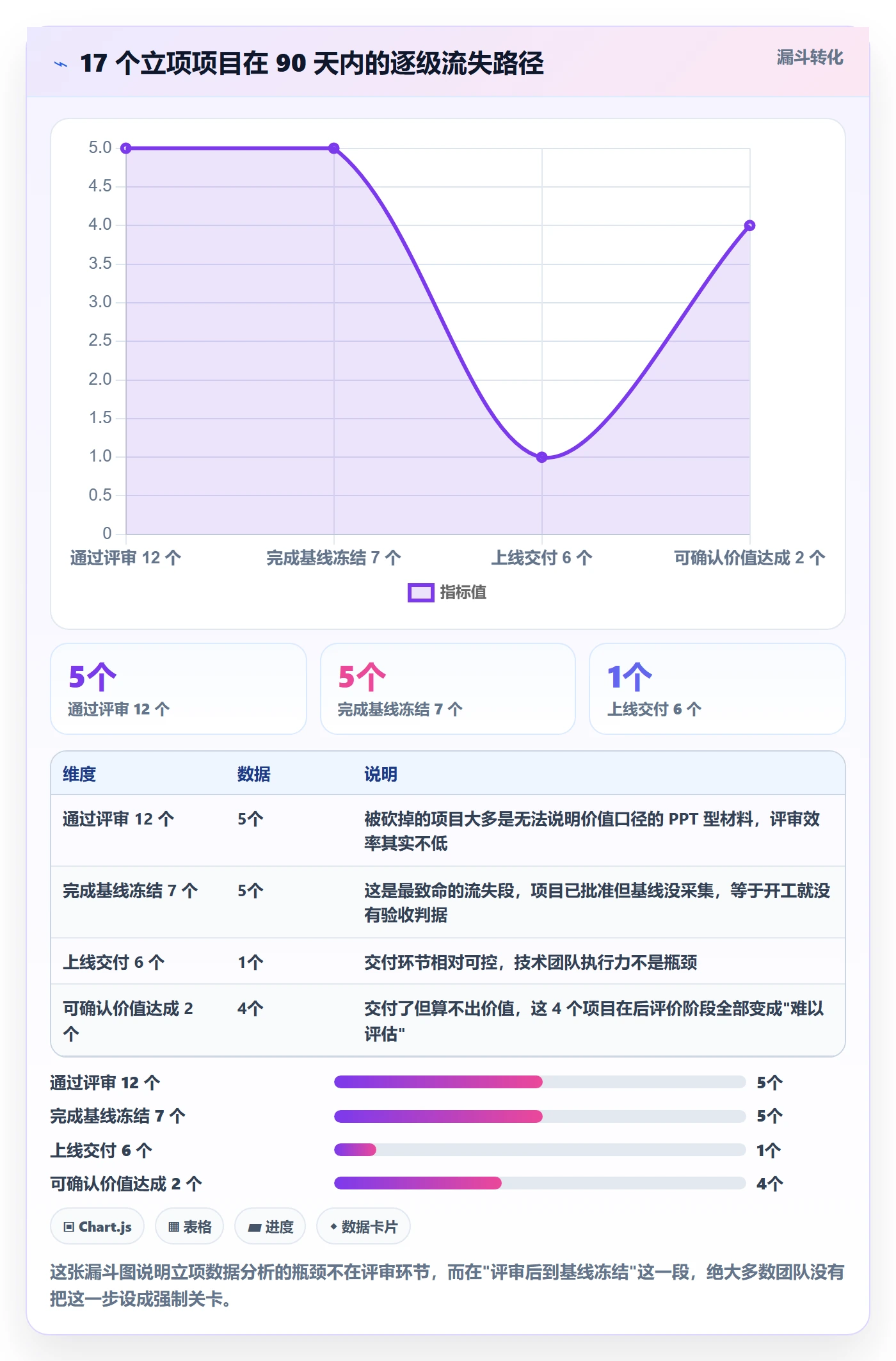
Task: Select the 数据卡片 chip
Action: tap(364, 1227)
